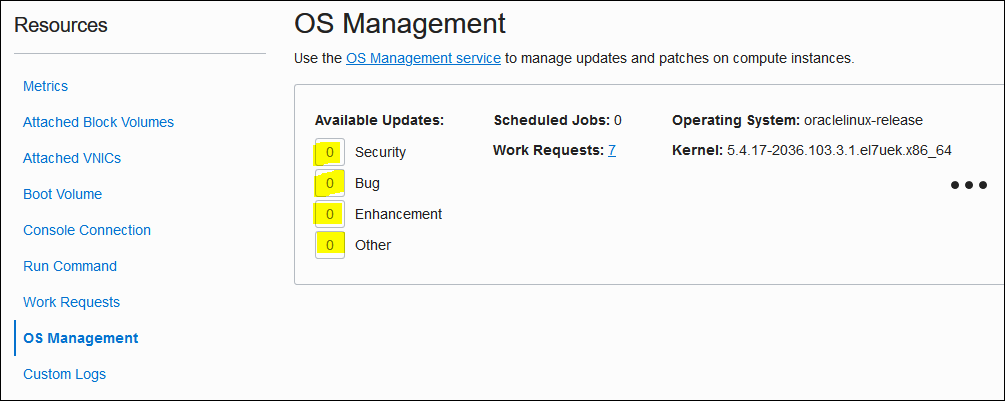This screenshot has height=401, width=1005.
Task: Click the Enhancement updates count badge
Action: point(330,214)
